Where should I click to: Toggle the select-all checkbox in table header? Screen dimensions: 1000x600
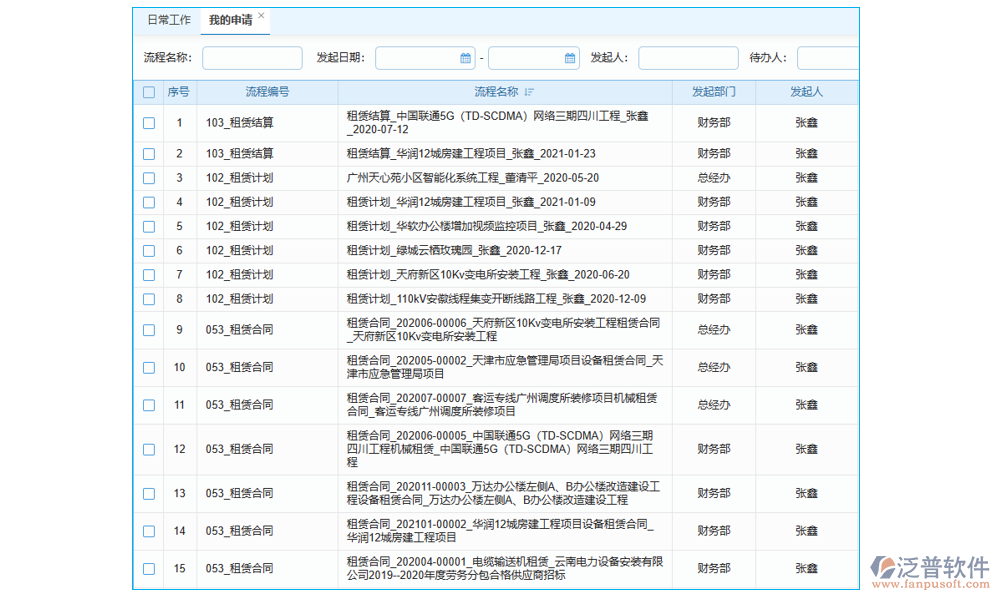(x=149, y=92)
